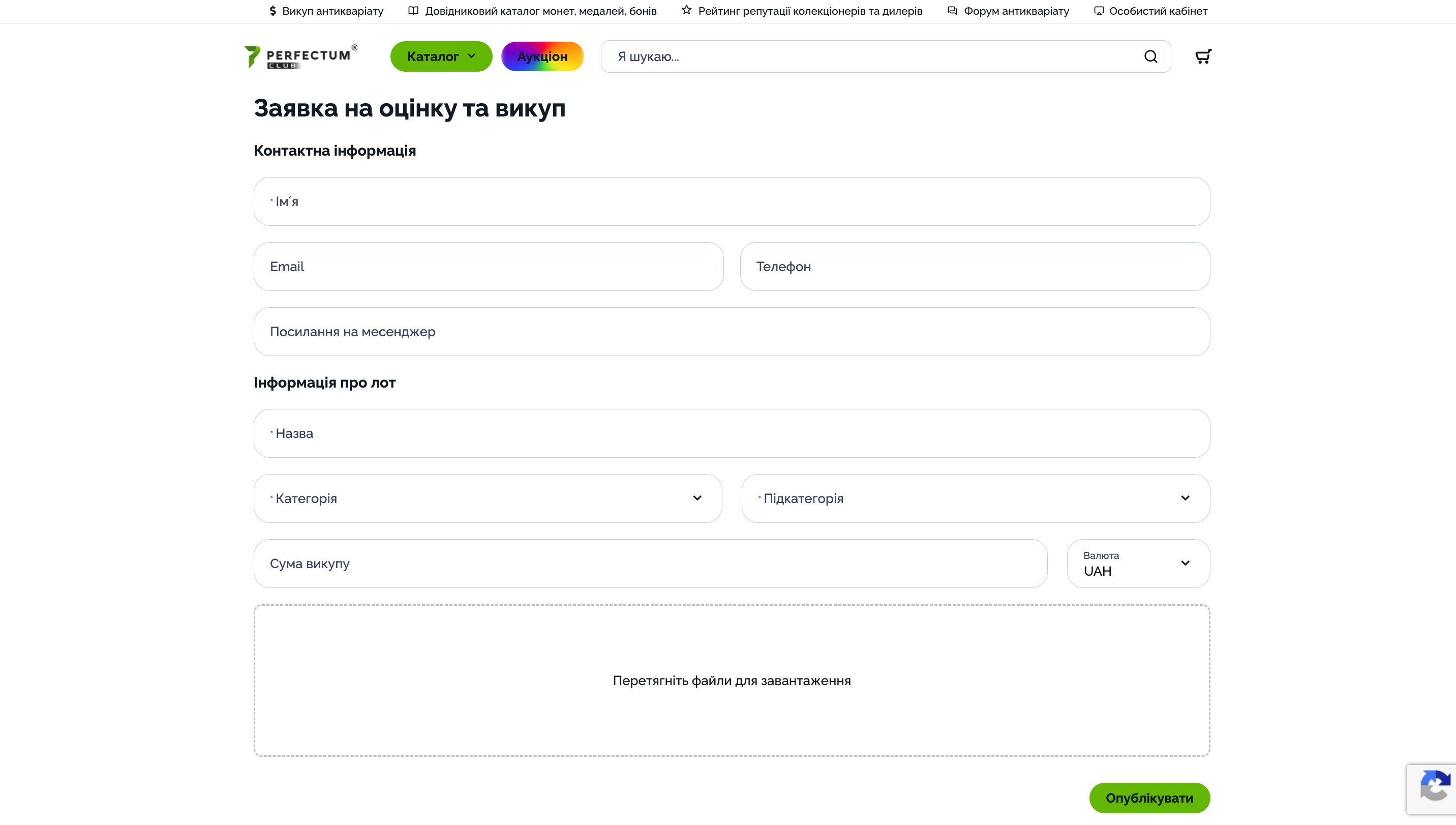Change the Валюта UAH currency selector

click(x=1138, y=564)
